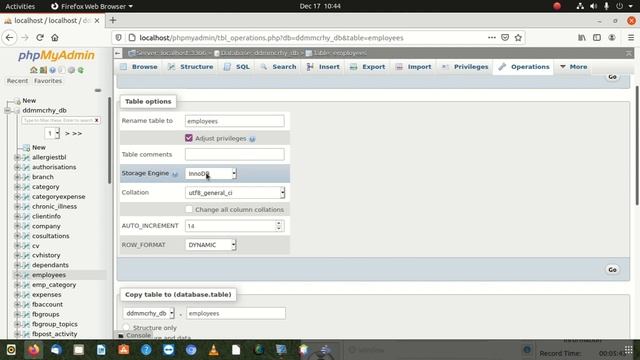Open help question-mark icon in dock

(x=146, y=350)
